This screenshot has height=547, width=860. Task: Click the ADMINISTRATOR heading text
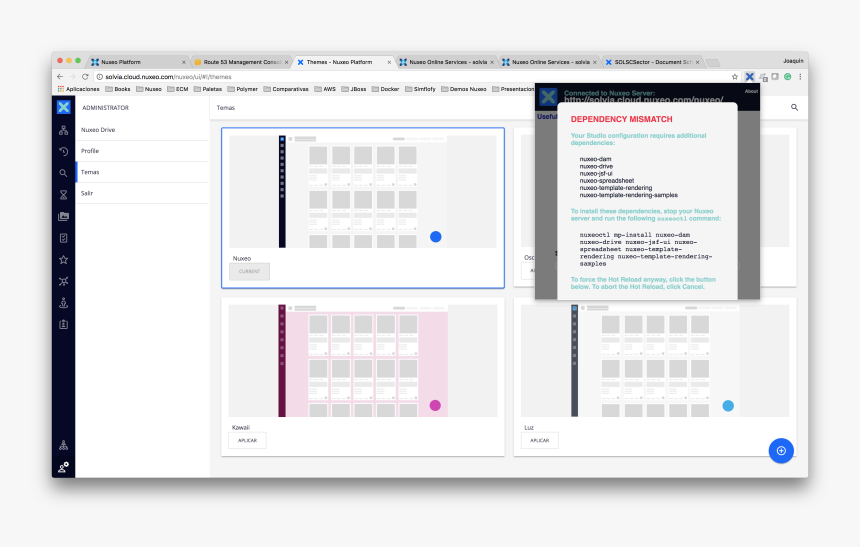105,108
